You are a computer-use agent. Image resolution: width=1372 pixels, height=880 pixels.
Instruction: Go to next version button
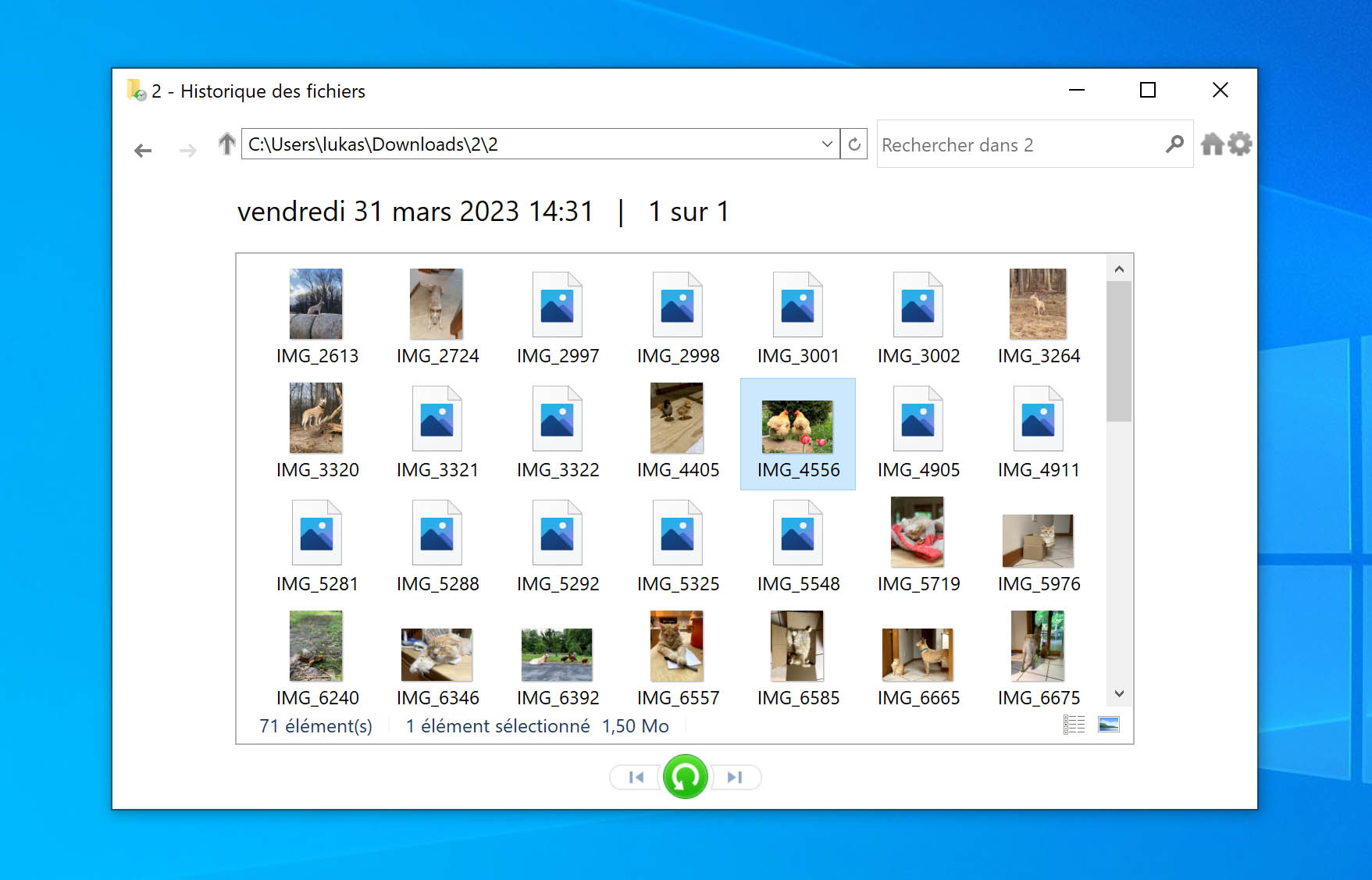click(735, 777)
